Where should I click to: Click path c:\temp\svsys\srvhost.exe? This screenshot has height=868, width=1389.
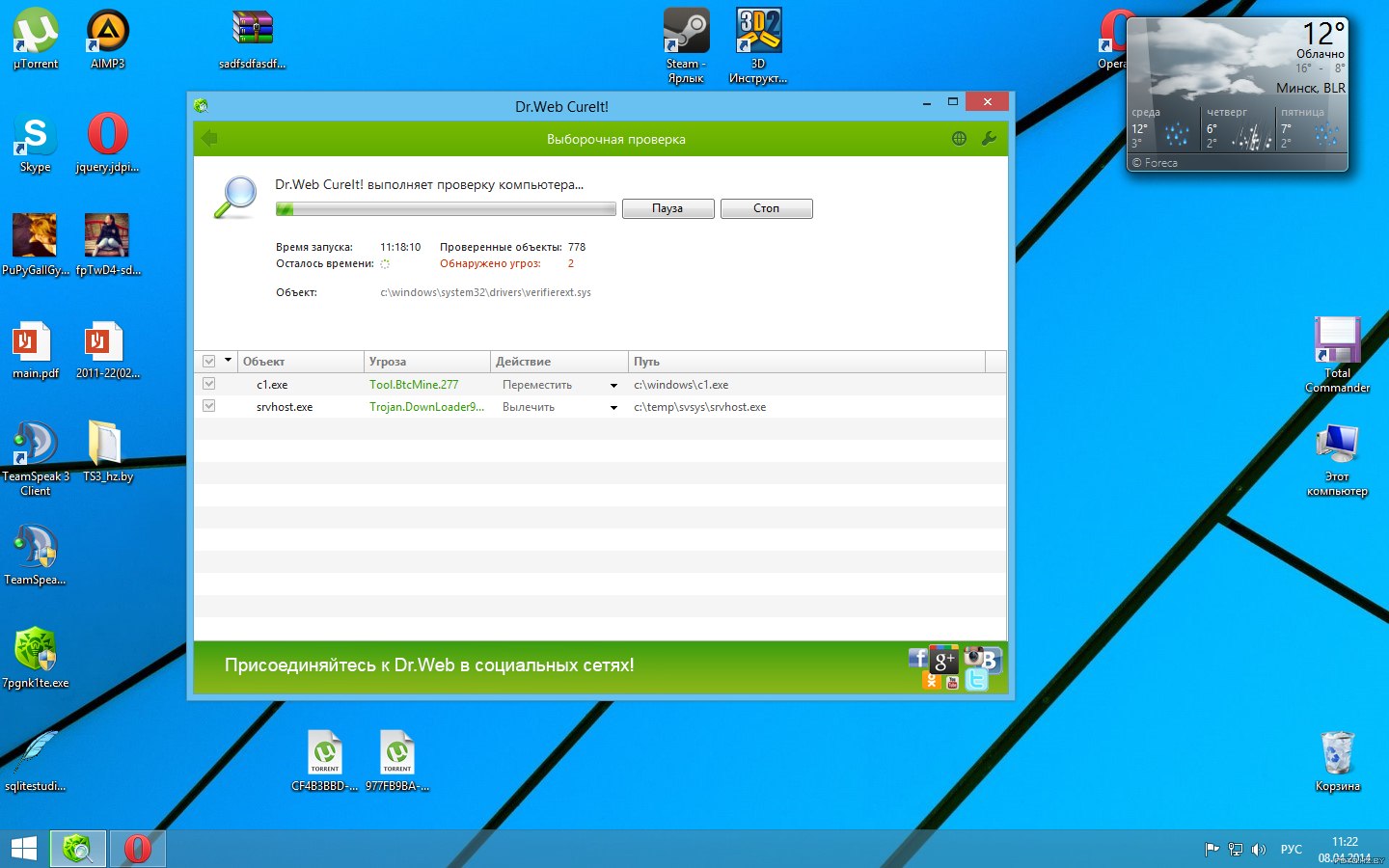699,407
